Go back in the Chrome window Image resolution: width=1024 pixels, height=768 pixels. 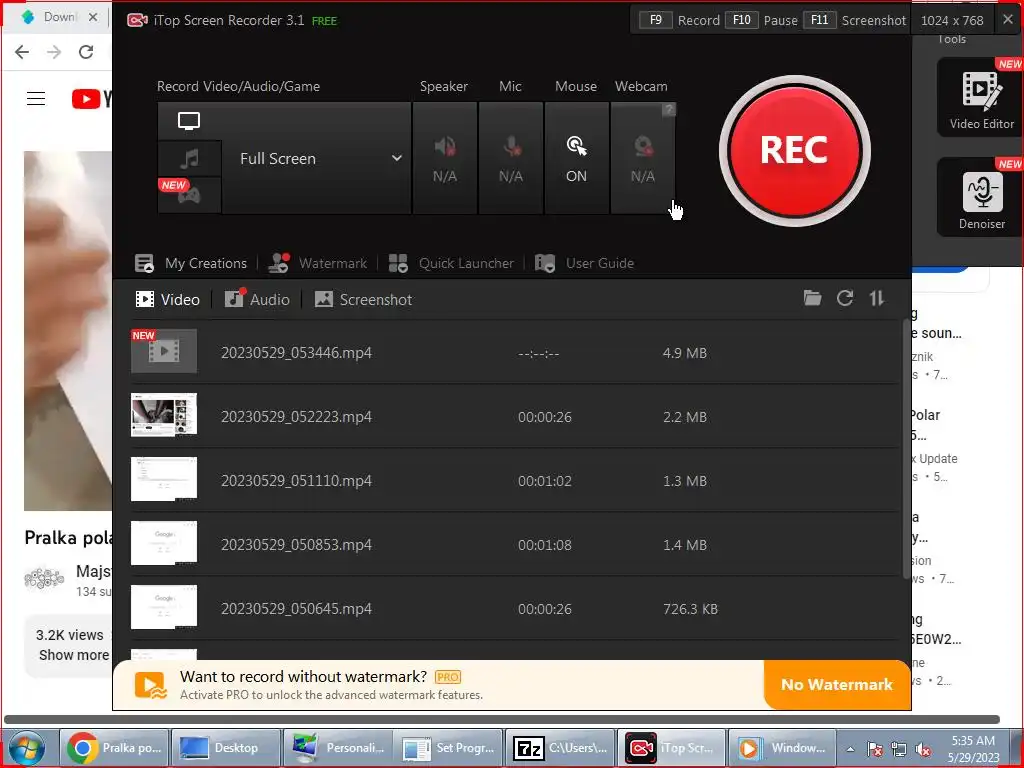[22, 52]
